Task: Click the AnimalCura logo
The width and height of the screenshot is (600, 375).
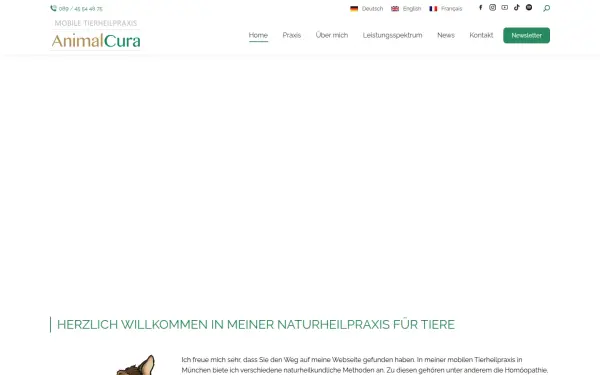Action: [96, 34]
